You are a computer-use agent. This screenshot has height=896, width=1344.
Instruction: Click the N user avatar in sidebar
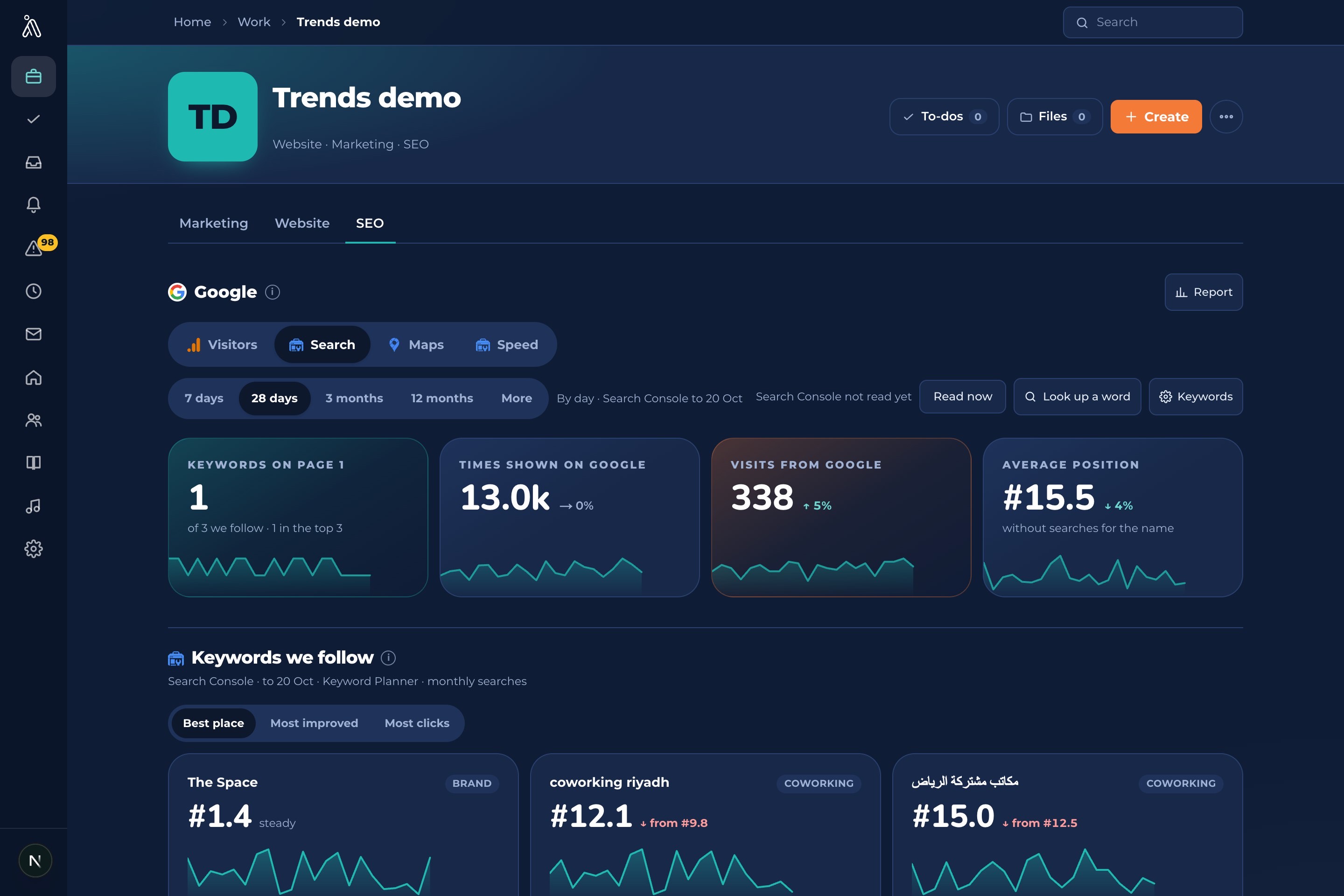(x=35, y=861)
